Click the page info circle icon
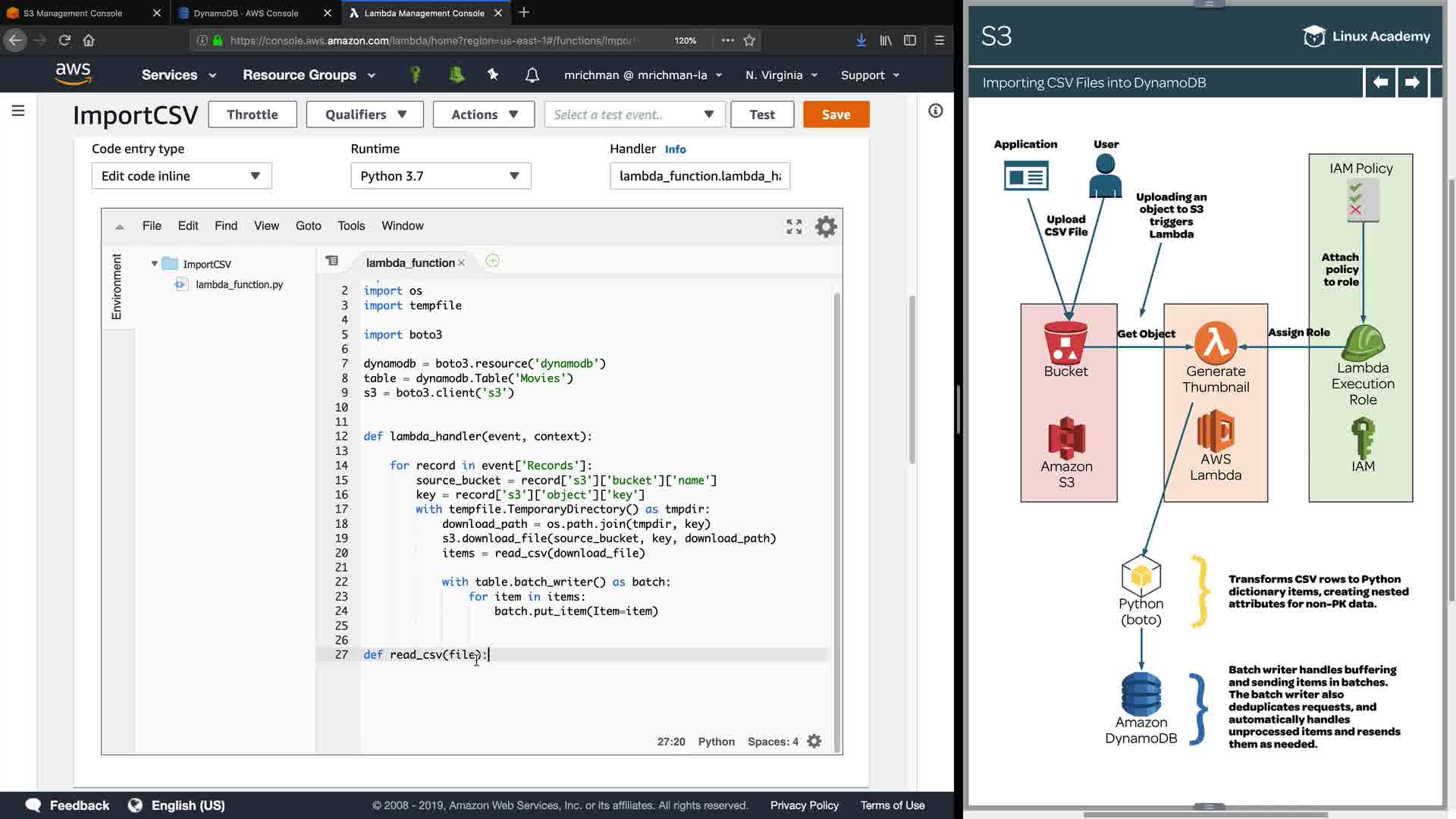The width and height of the screenshot is (1456, 819). coord(936,111)
